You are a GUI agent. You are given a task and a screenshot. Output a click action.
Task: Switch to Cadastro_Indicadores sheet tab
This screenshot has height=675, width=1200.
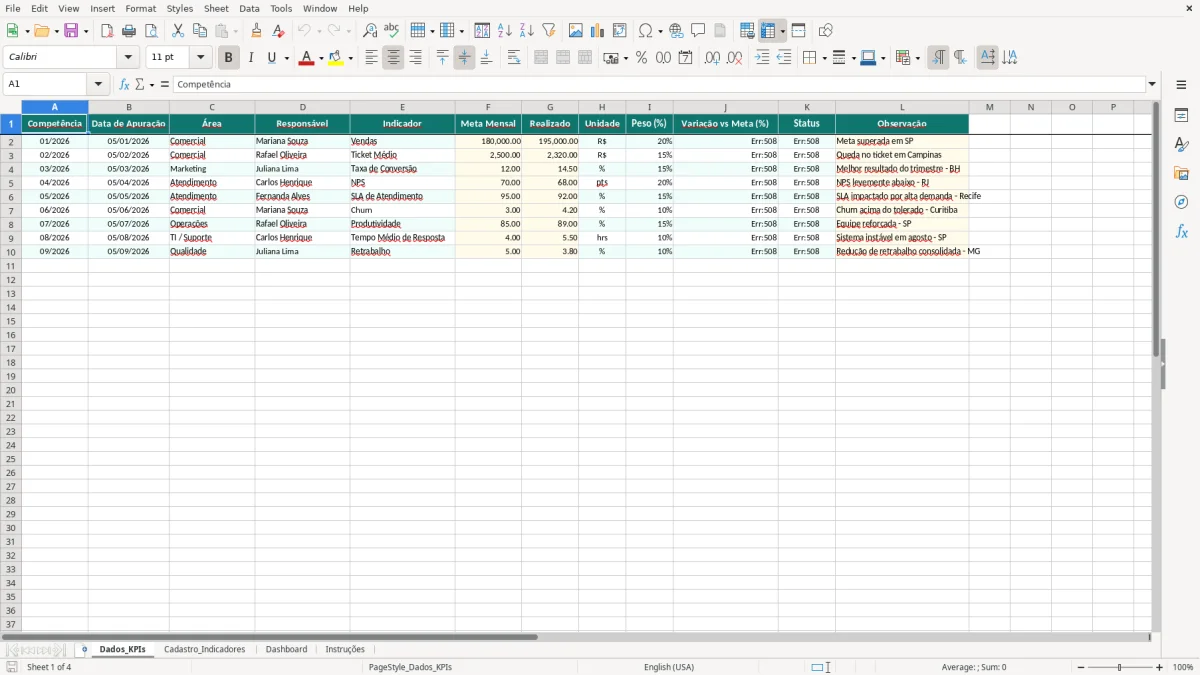204,649
